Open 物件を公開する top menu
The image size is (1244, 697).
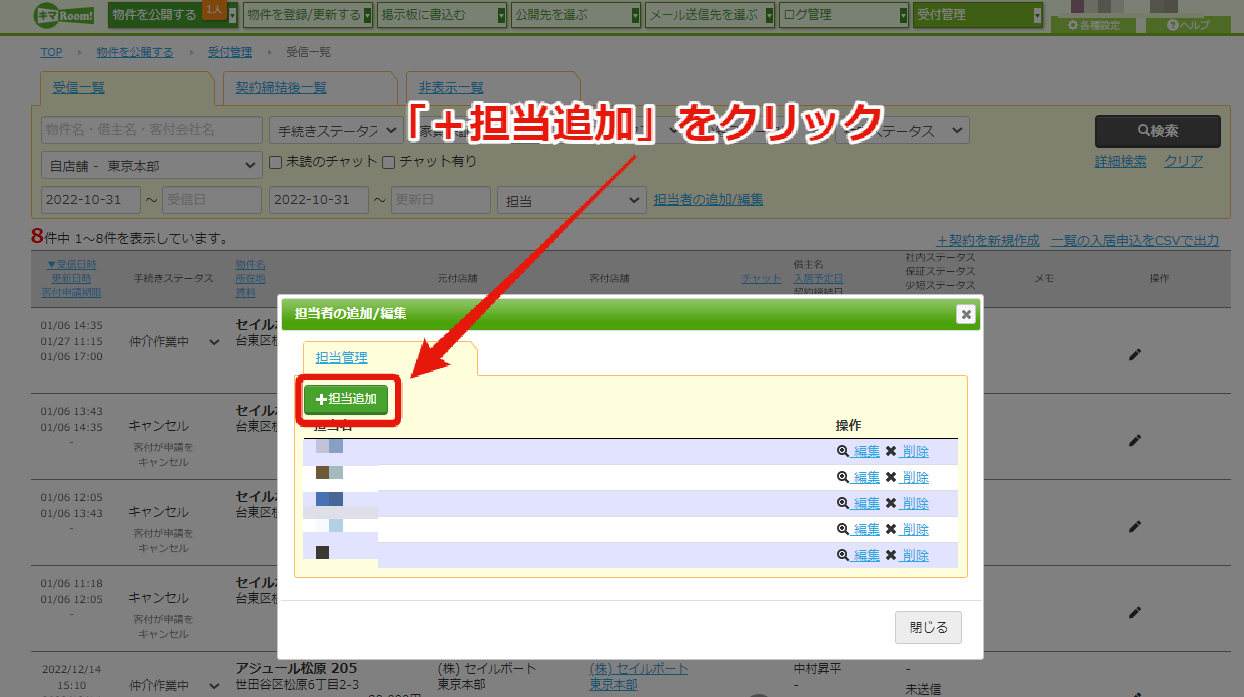(173, 15)
